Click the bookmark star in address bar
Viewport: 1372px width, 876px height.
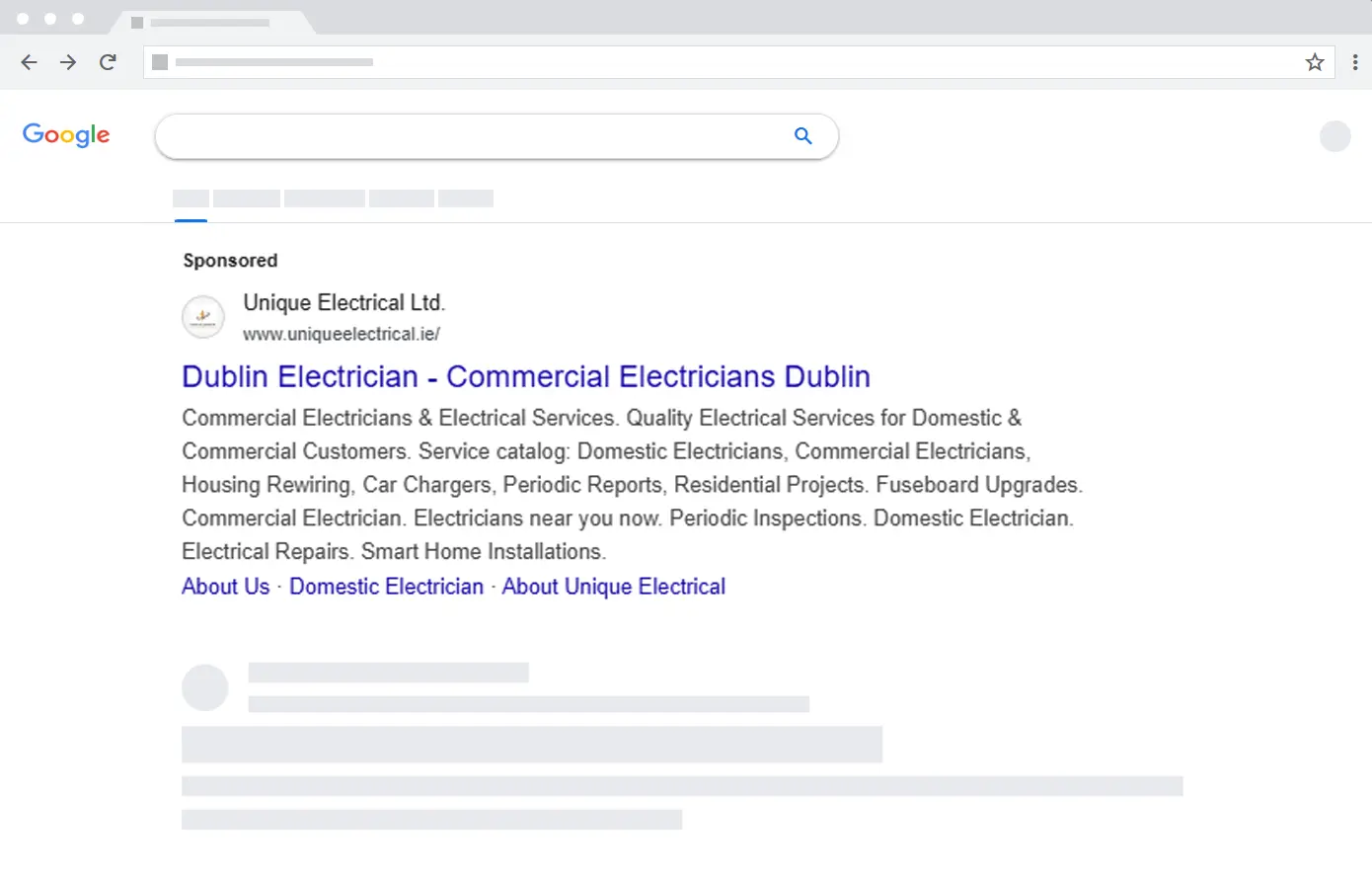1315,61
